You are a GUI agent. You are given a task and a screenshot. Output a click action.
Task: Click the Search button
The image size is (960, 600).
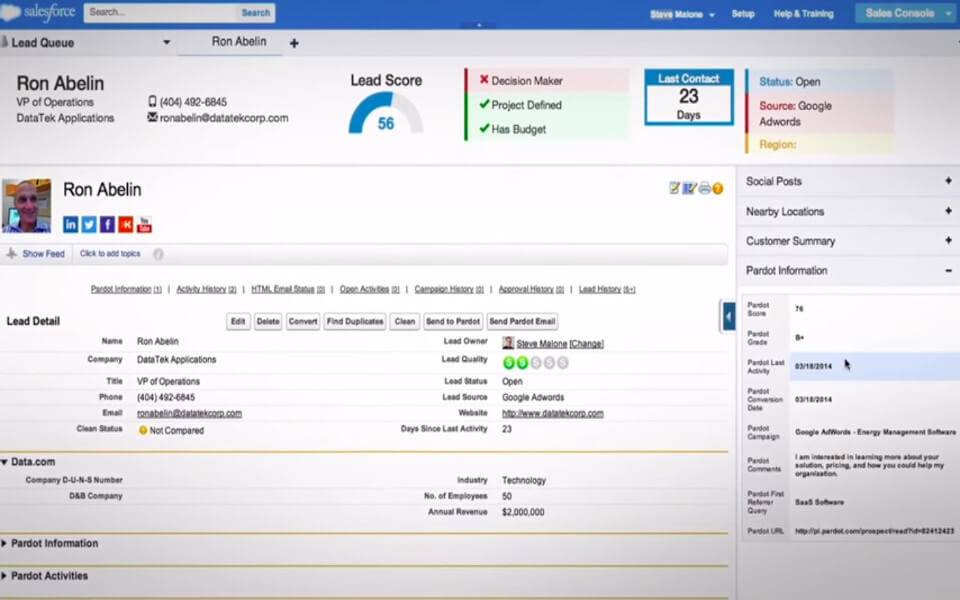point(256,12)
